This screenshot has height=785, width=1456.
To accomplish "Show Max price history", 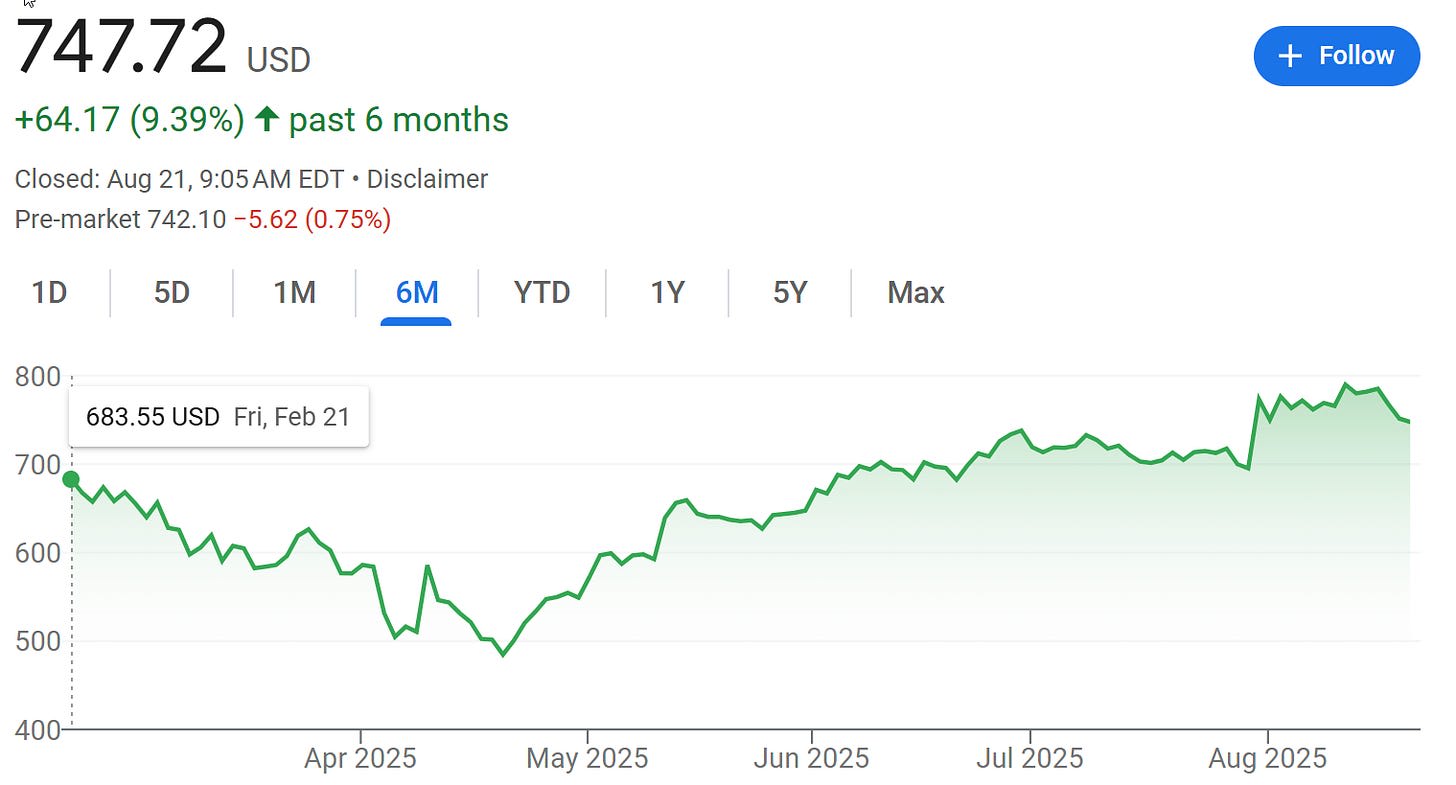I will pyautogui.click(x=916, y=293).
